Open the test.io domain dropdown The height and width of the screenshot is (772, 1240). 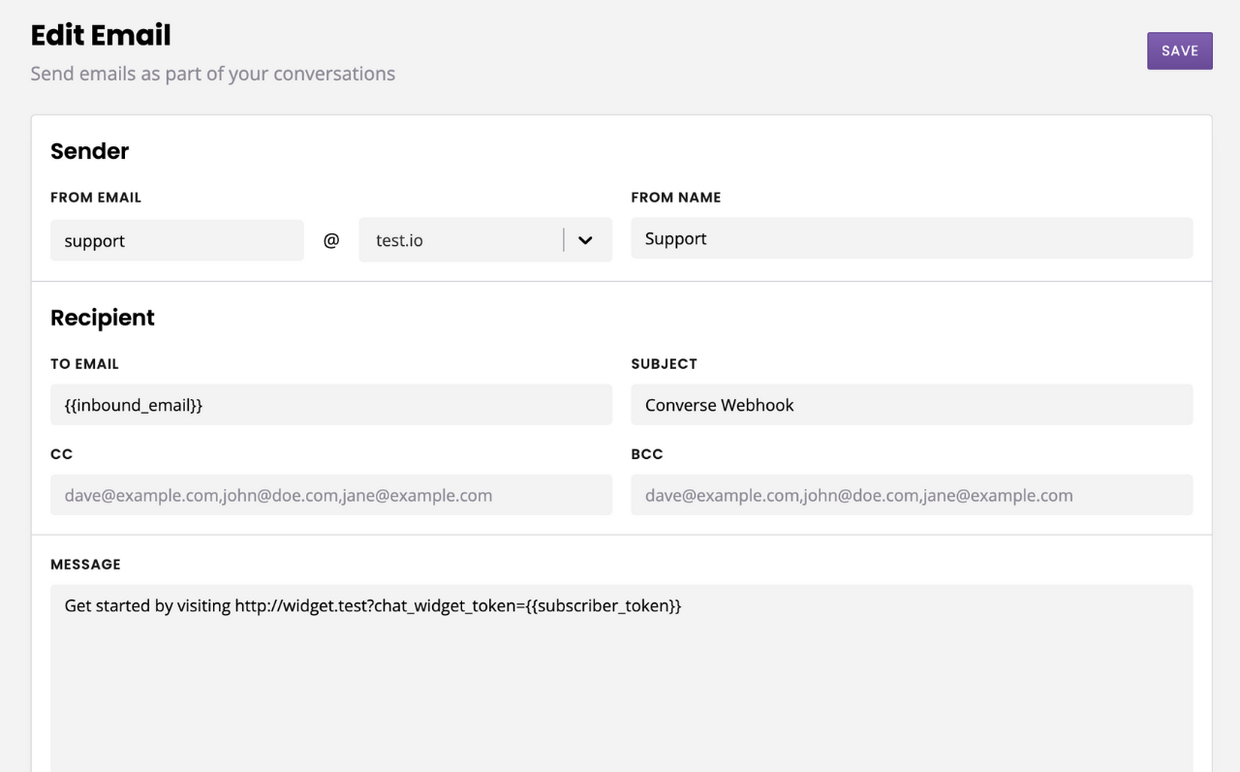coord(485,240)
